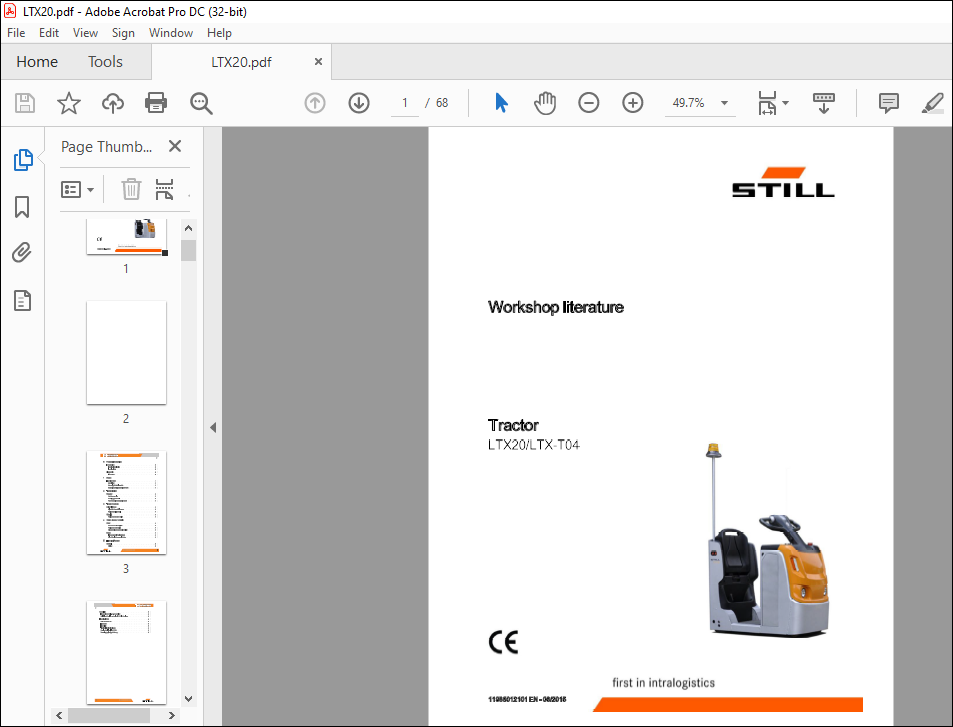Switch to the Home tab
The image size is (953, 727).
(37, 61)
